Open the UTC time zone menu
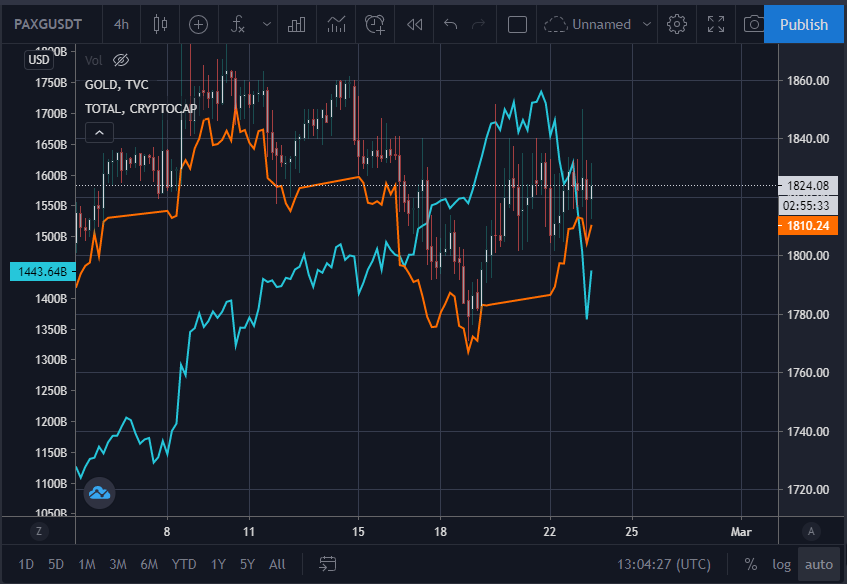 point(664,565)
